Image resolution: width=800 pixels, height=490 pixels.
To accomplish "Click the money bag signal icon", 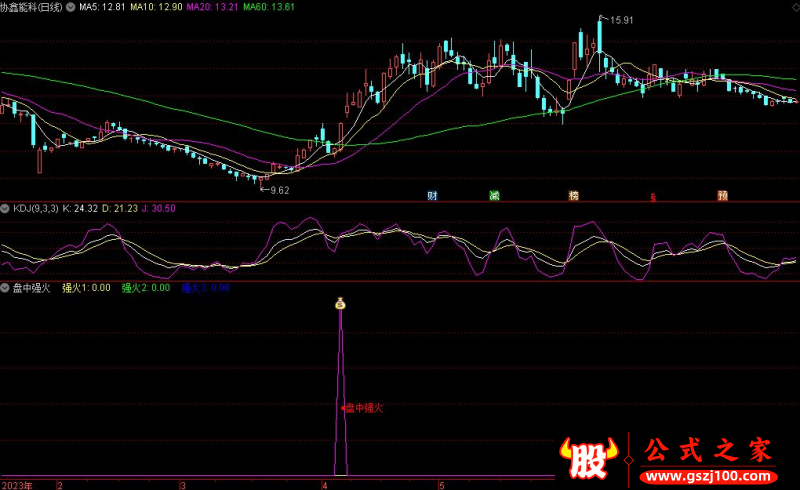I will (x=340, y=303).
